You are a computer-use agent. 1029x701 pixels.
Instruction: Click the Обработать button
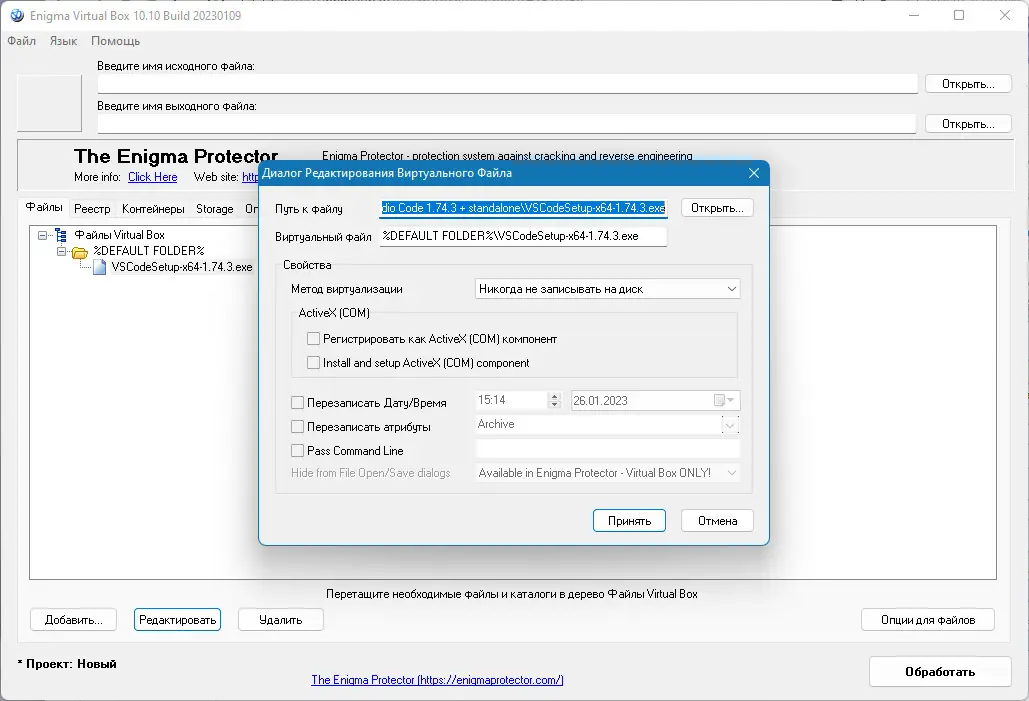(940, 671)
